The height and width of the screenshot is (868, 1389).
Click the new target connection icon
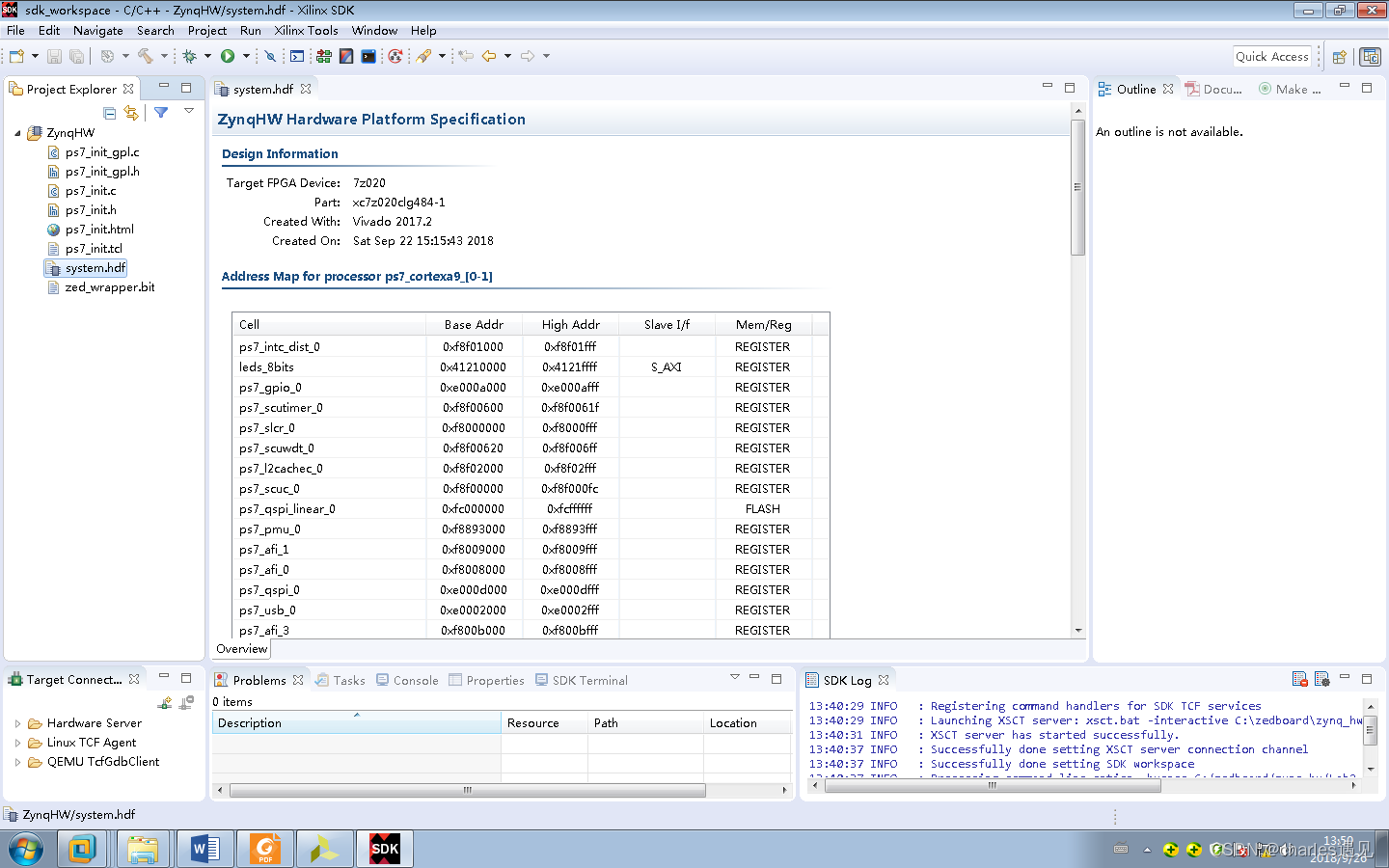pyautogui.click(x=165, y=703)
